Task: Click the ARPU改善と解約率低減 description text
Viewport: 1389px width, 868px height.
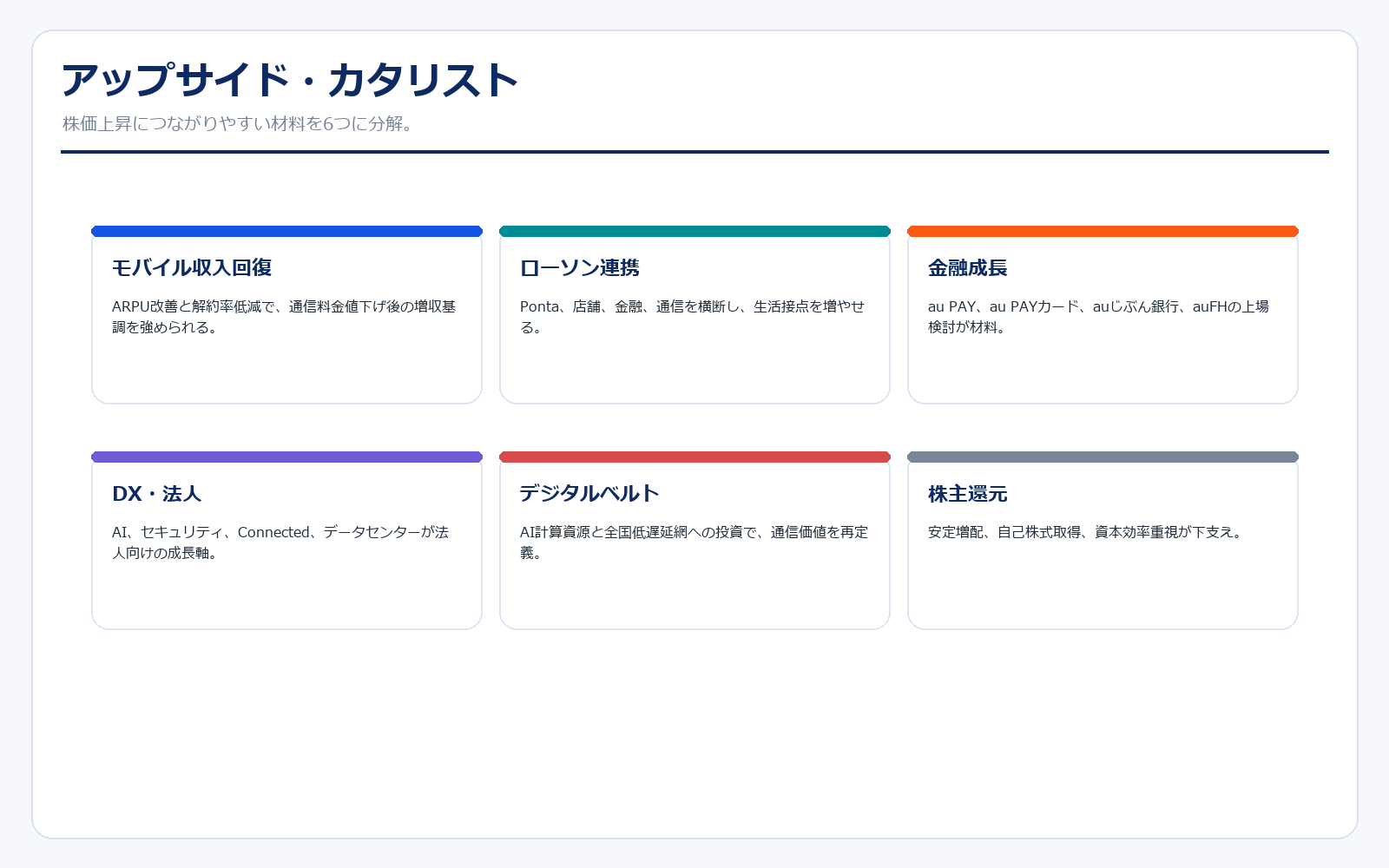Action: coord(284,317)
